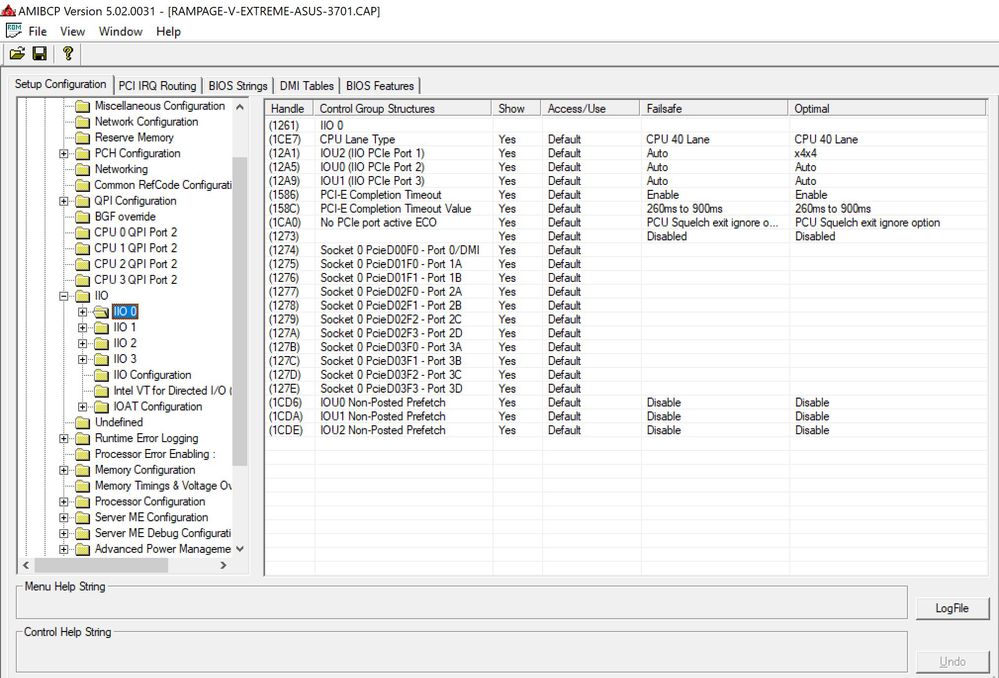The width and height of the screenshot is (999, 678).
Task: Click the Reserve Memory folder icon
Action: pos(82,138)
